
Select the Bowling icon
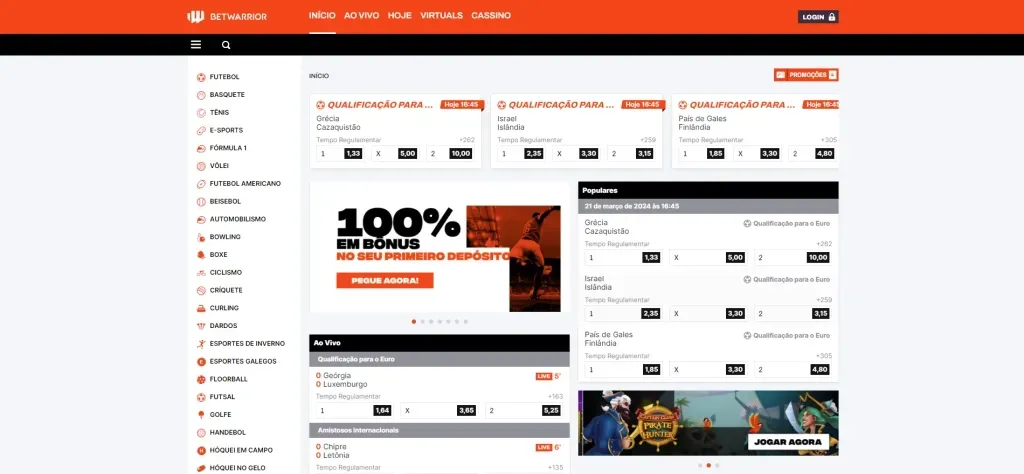point(201,237)
